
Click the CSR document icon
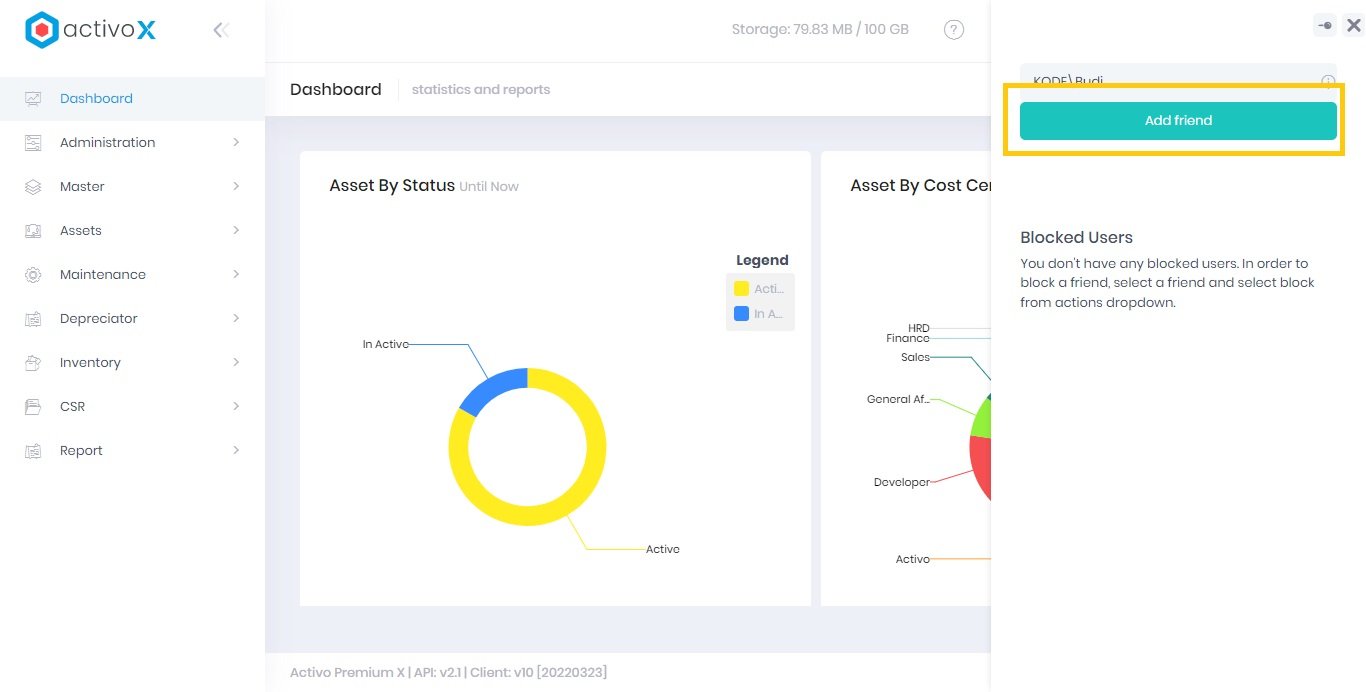click(x=33, y=406)
